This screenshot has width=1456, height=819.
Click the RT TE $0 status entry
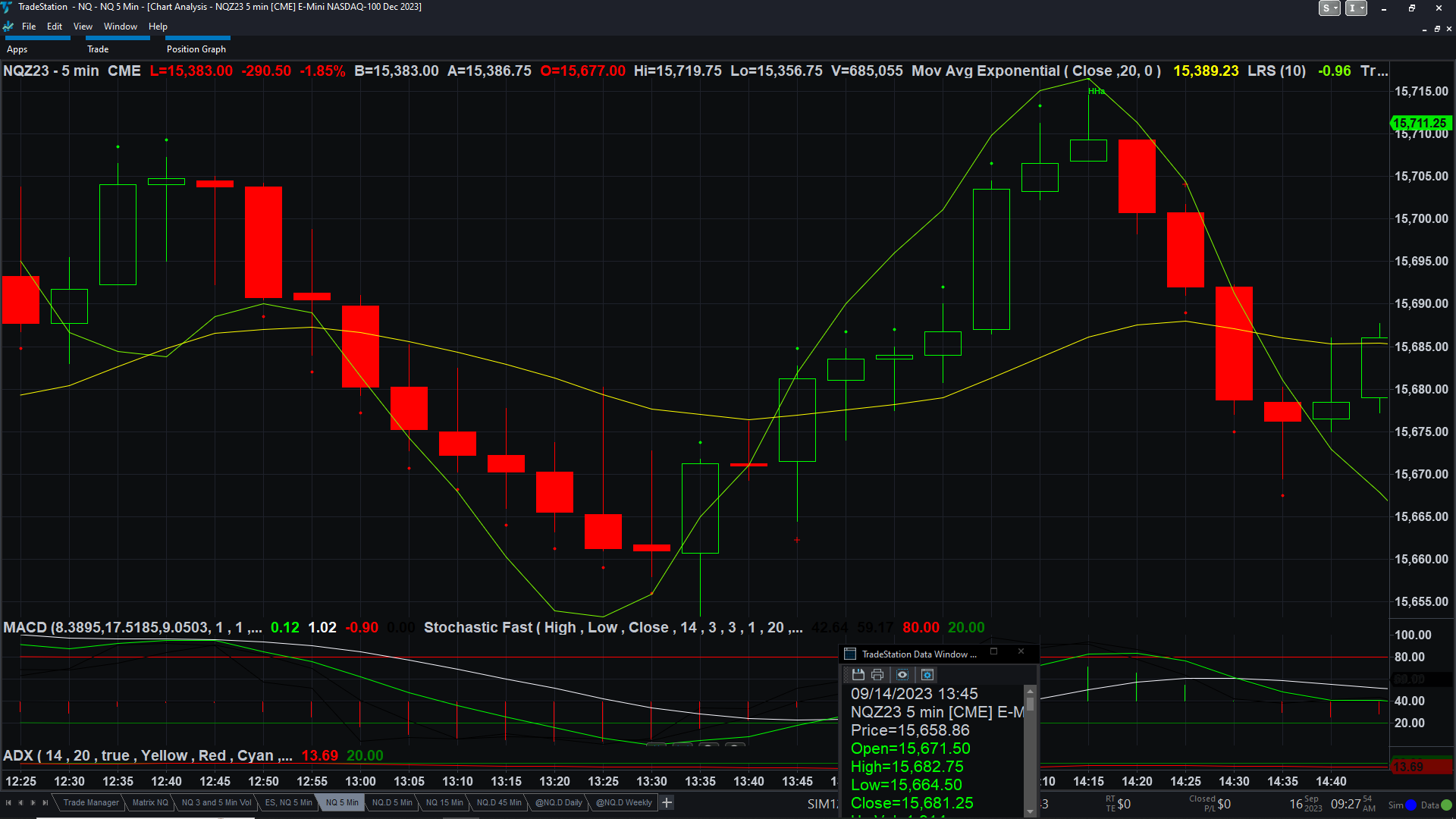pos(1118,804)
